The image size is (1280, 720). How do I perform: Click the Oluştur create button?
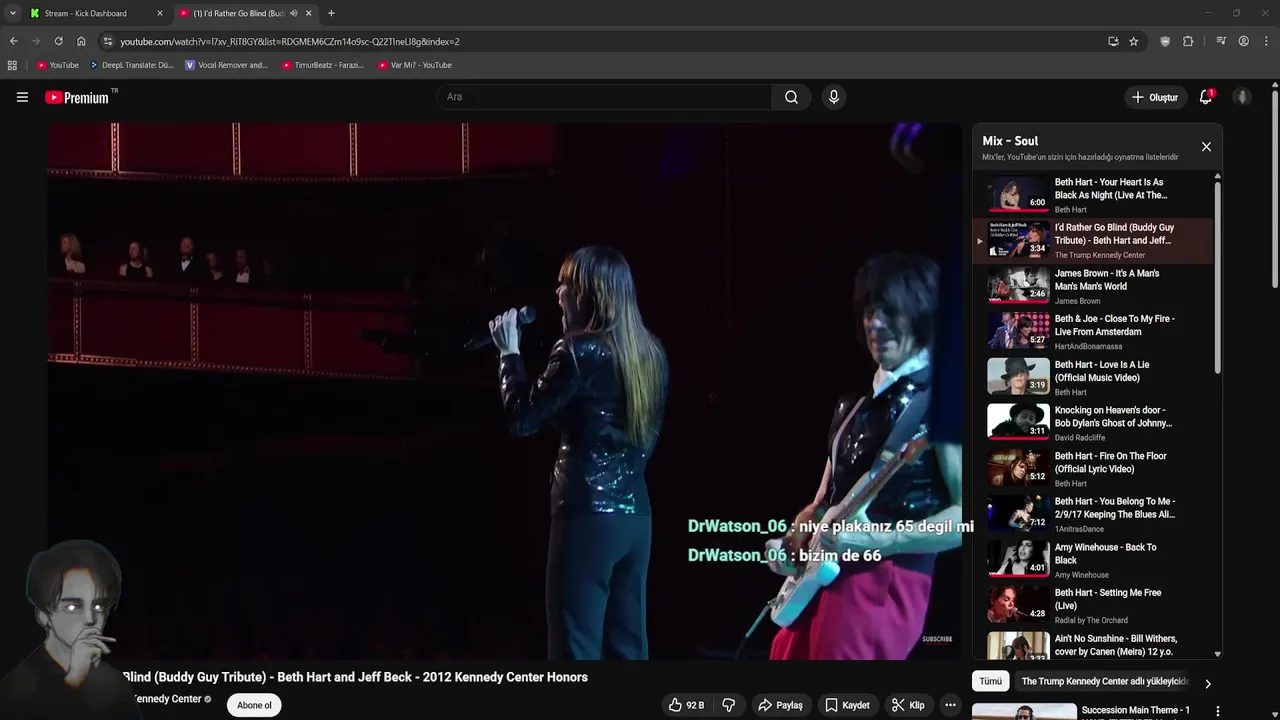1155,97
